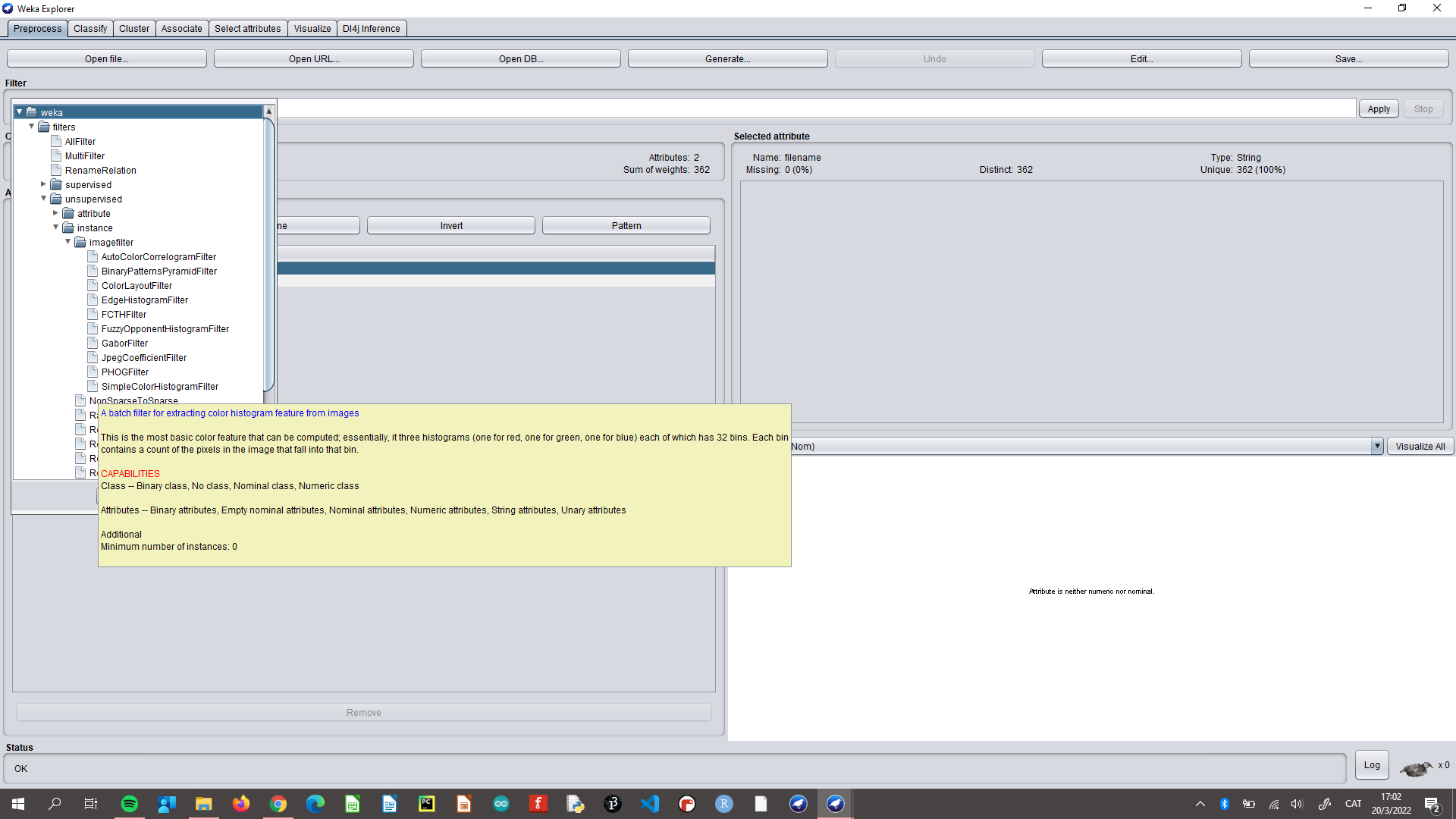Click the filter tree scroll-up arrow
This screenshot has width=1456, height=819.
click(x=268, y=111)
